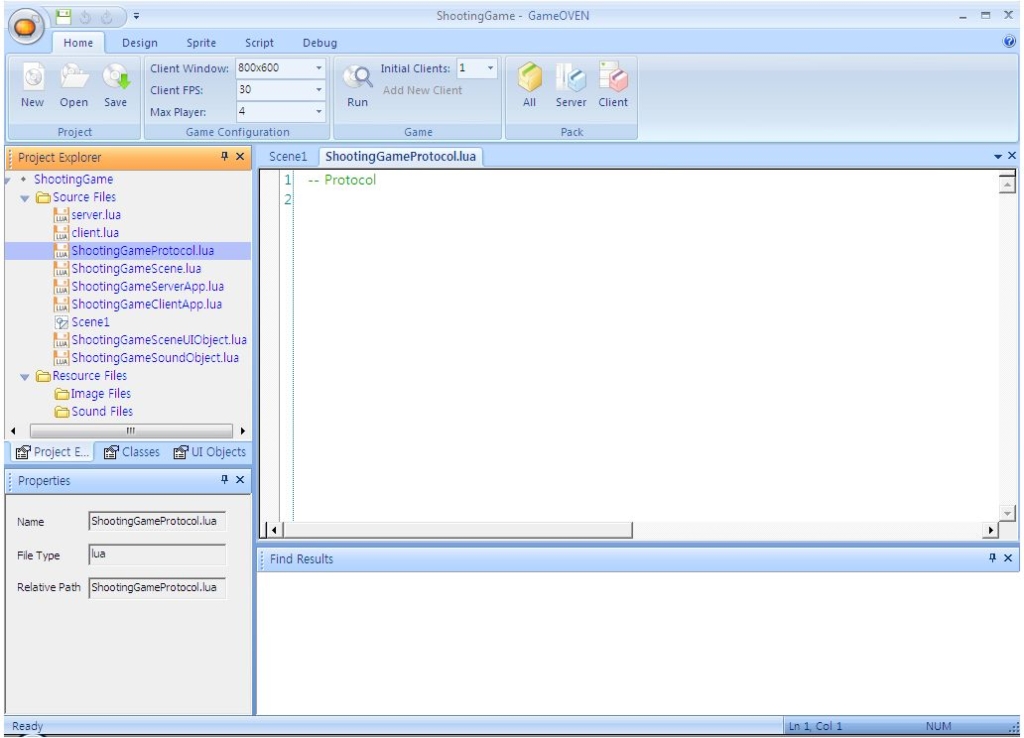Image resolution: width=1024 pixels, height=738 pixels.
Task: Select ShootingGameSoundObject.lua file
Action: (x=155, y=358)
